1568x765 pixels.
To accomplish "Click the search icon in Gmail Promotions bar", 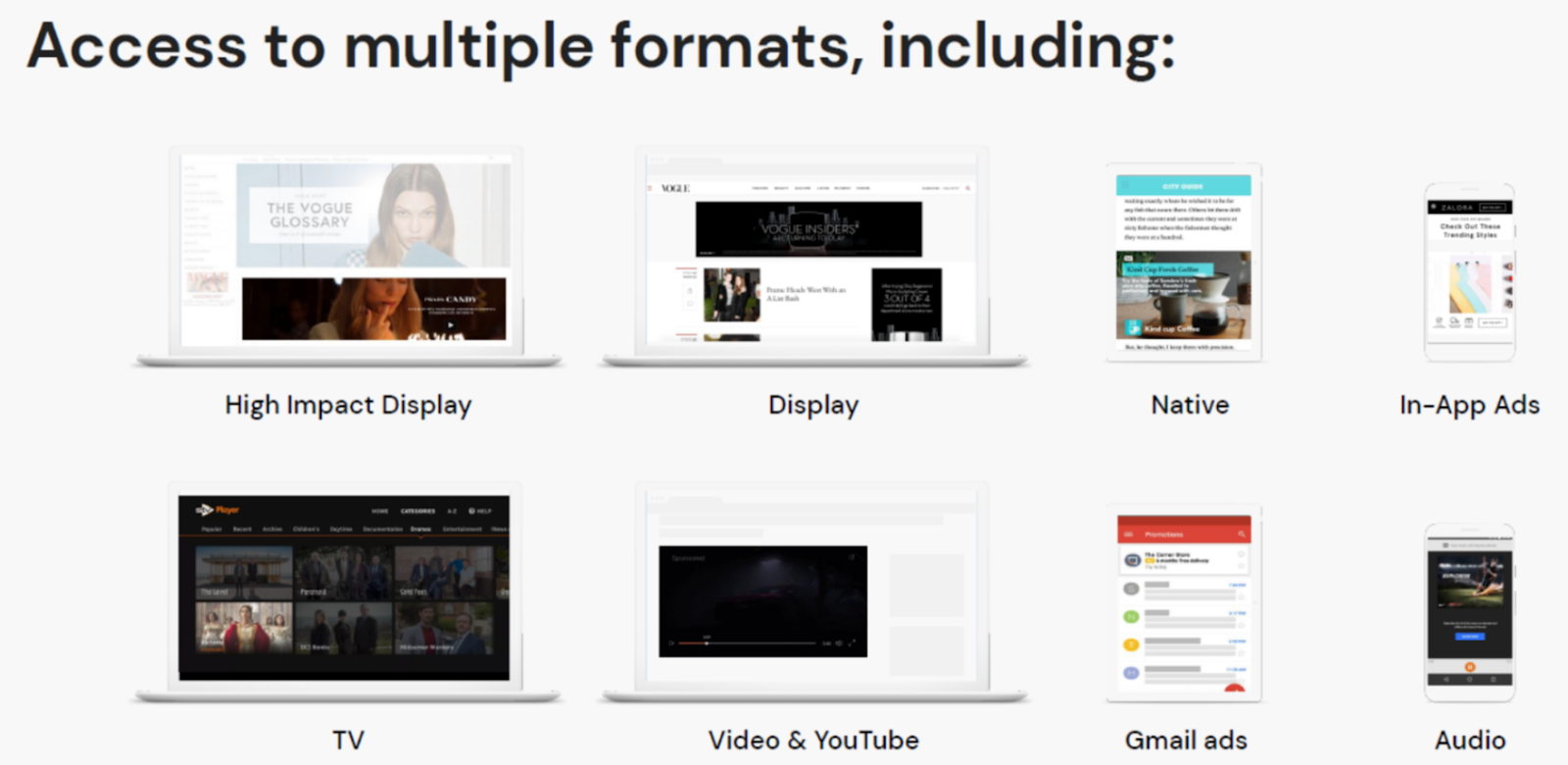I will 1241,534.
